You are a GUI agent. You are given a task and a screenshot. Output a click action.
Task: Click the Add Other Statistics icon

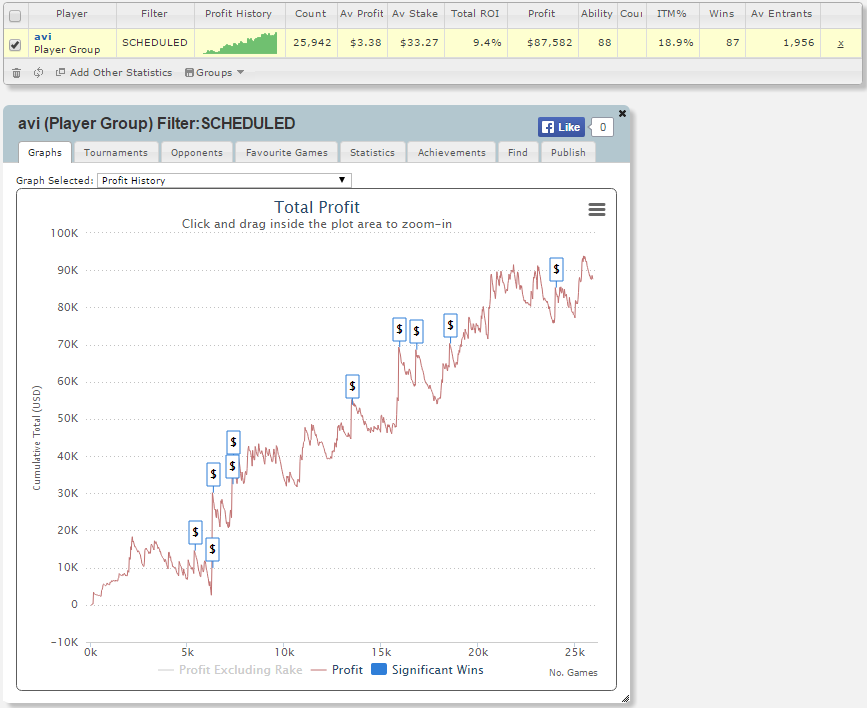[x=60, y=72]
